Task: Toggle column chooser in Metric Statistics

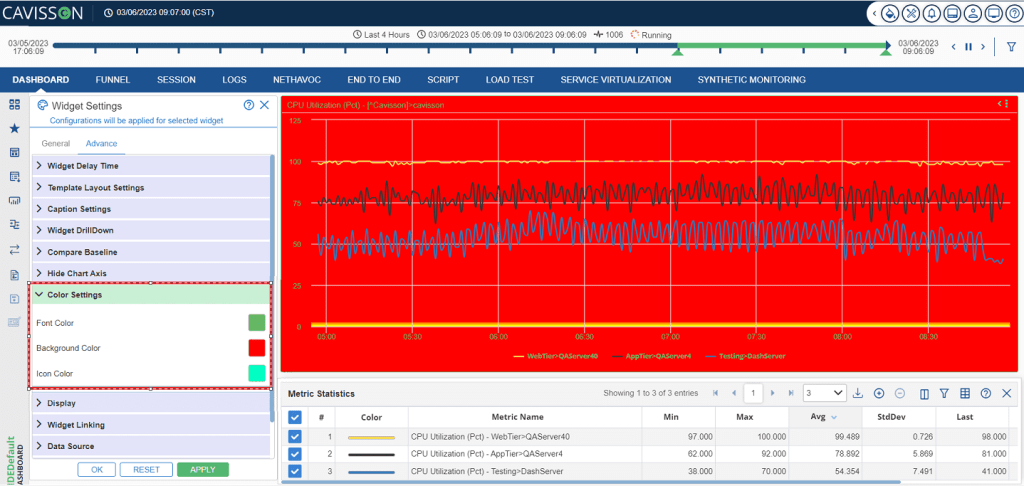Action: click(x=924, y=393)
